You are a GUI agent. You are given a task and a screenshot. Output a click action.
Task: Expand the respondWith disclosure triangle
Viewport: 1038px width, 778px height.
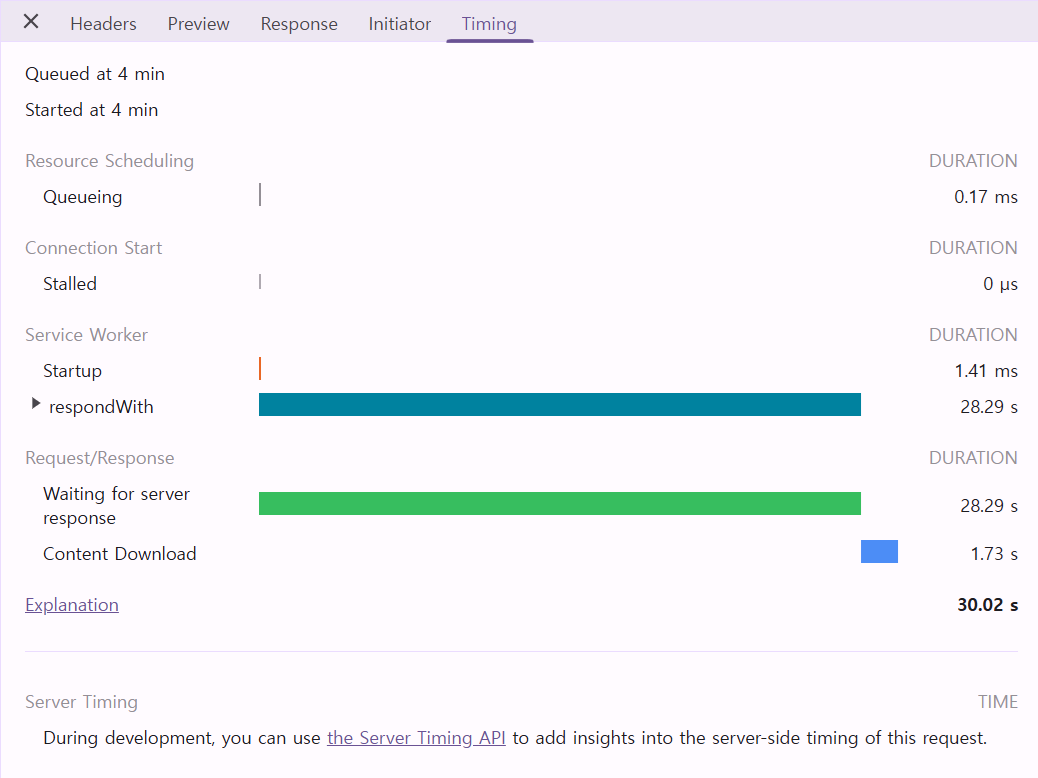click(x=36, y=404)
